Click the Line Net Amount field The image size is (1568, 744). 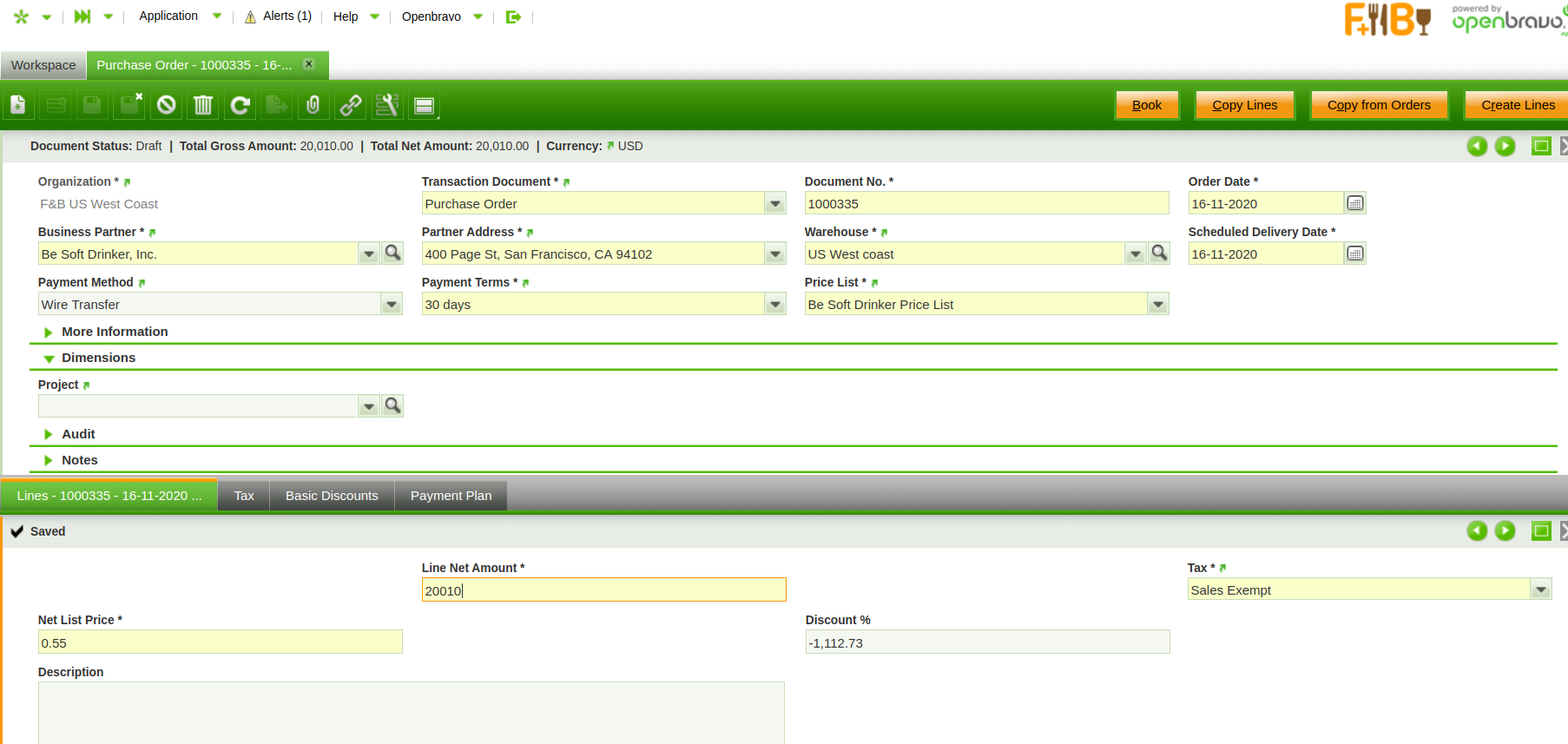[603, 590]
